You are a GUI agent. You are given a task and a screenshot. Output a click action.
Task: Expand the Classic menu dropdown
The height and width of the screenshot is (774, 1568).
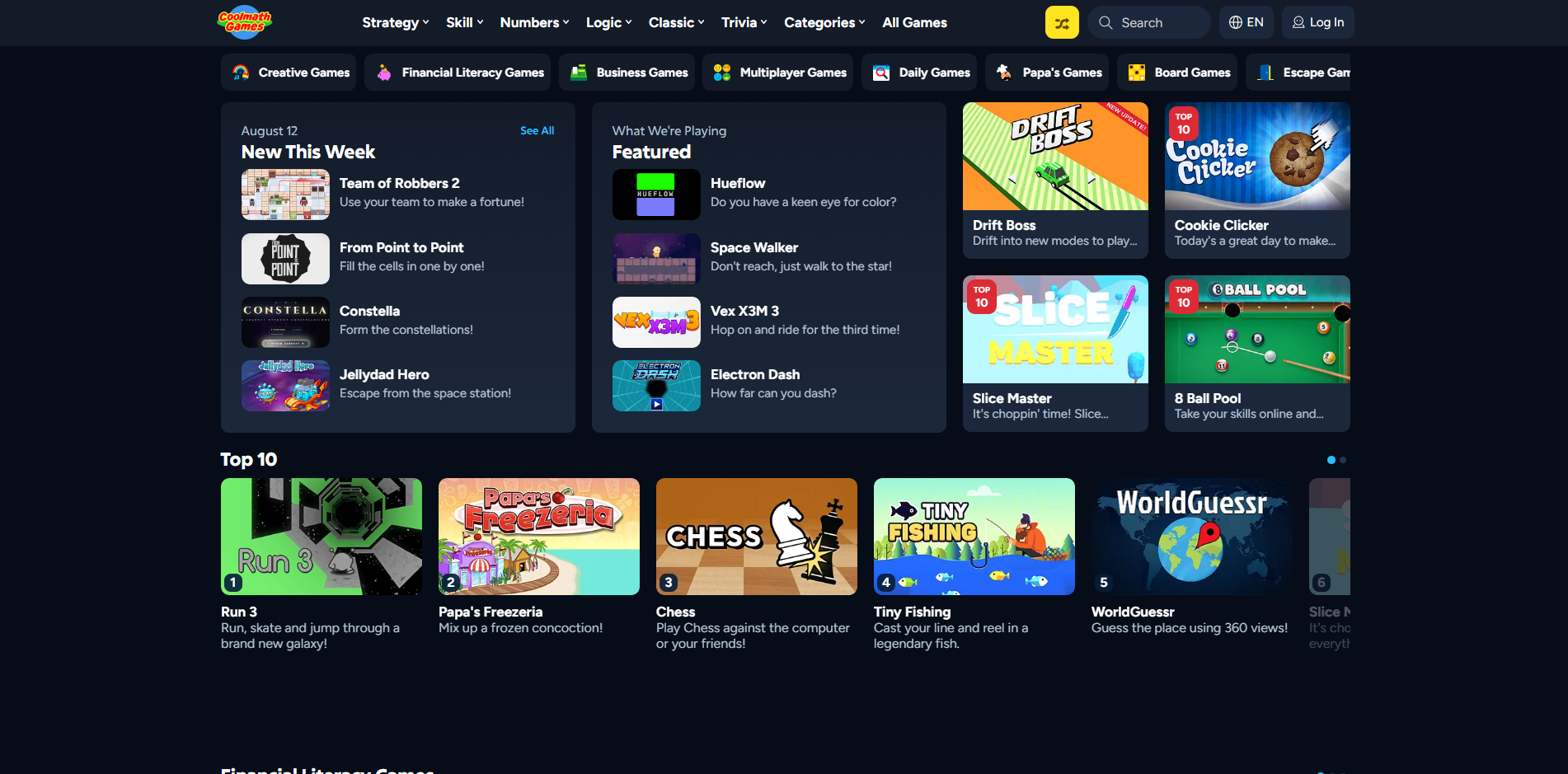click(x=677, y=22)
